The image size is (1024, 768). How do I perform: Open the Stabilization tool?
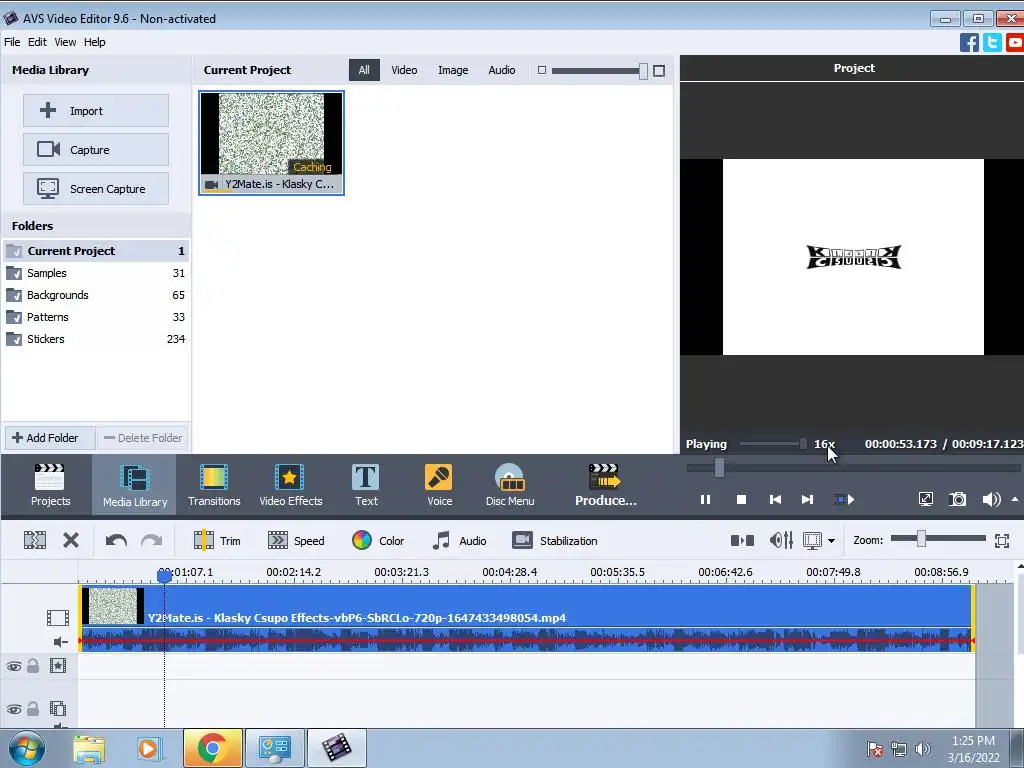click(555, 541)
